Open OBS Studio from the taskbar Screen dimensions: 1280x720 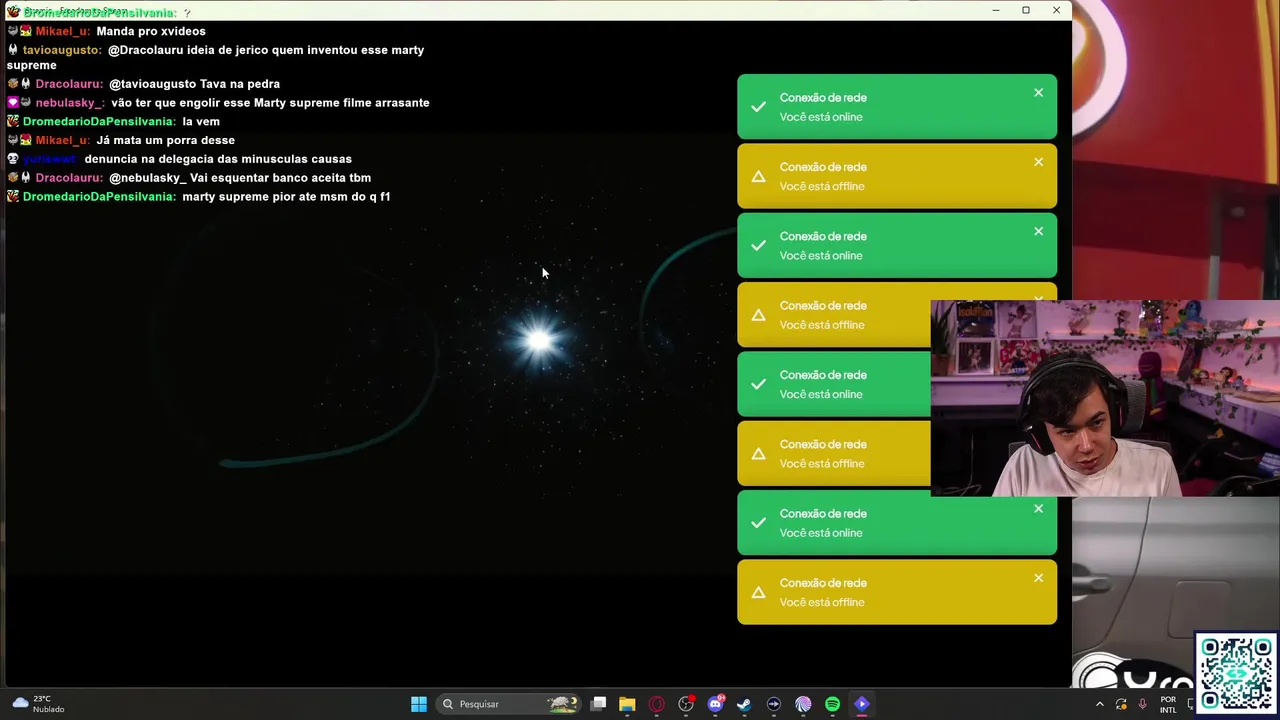pos(686,704)
